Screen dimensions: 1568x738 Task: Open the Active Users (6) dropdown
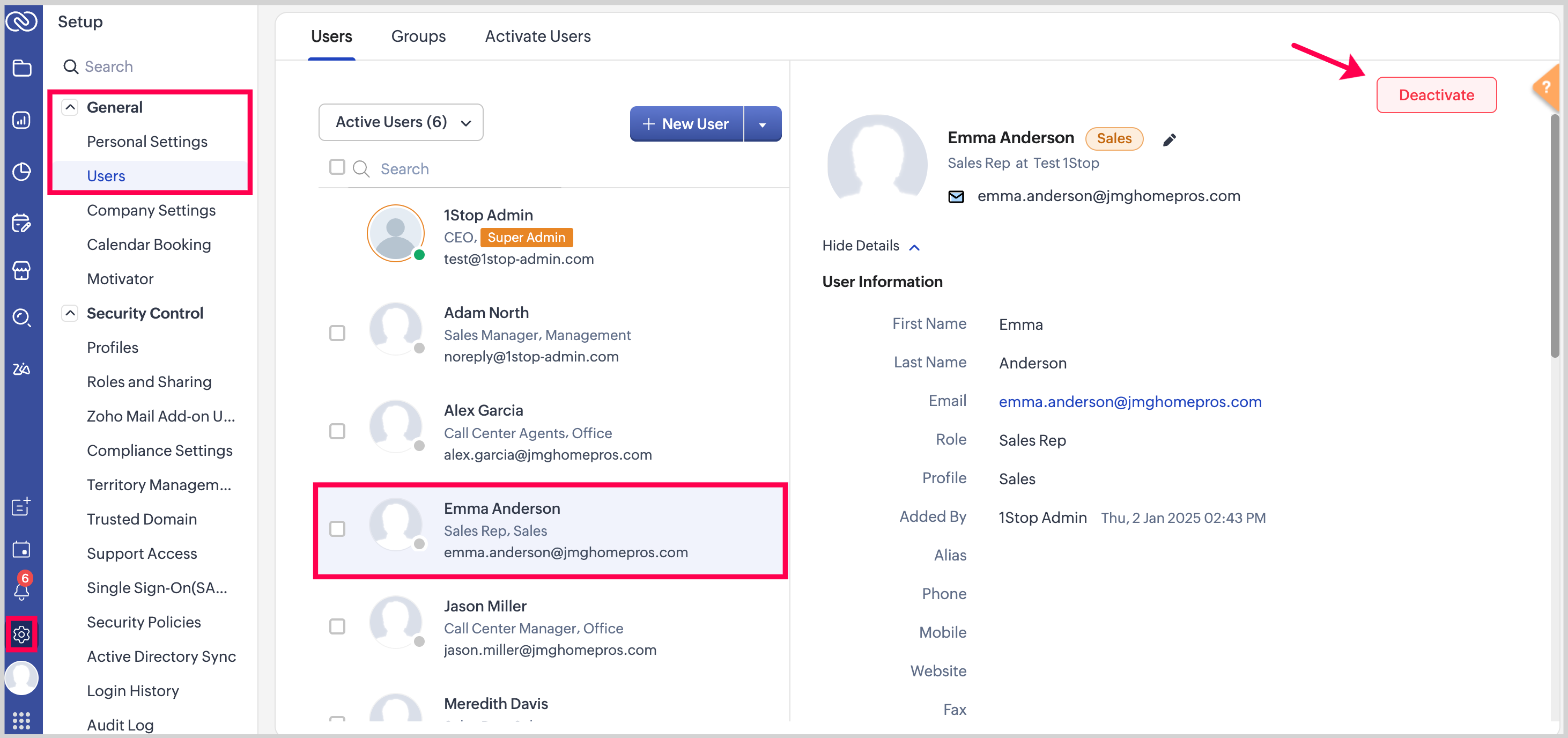pyautogui.click(x=401, y=122)
